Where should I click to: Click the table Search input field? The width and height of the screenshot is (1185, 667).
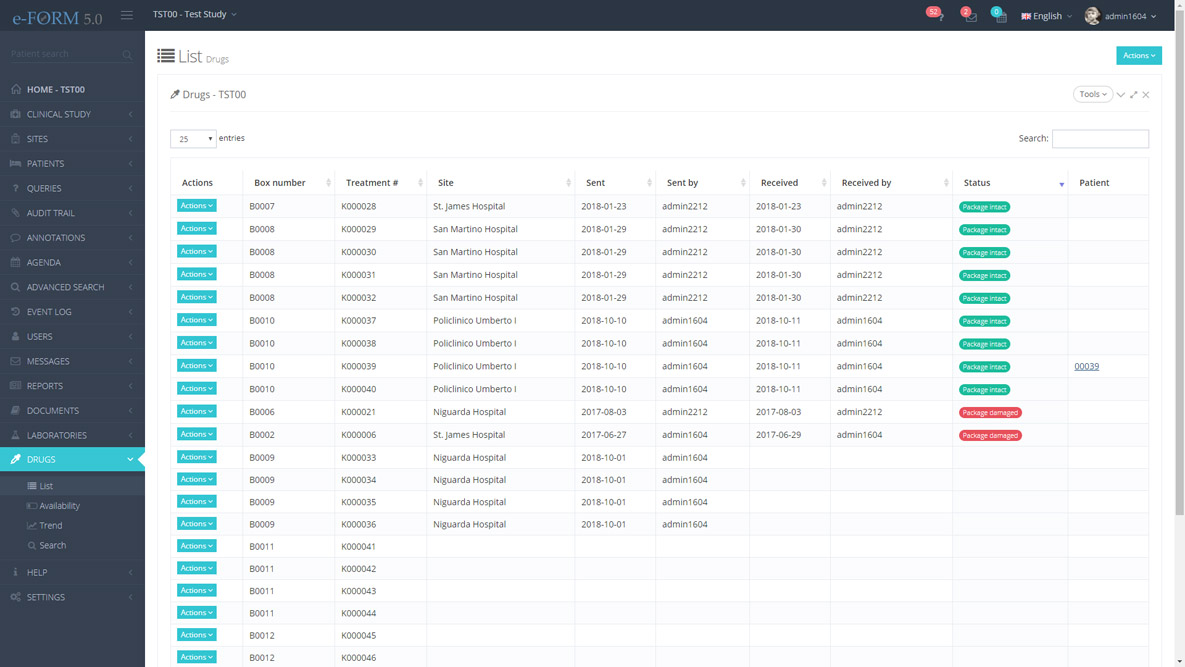click(1100, 139)
